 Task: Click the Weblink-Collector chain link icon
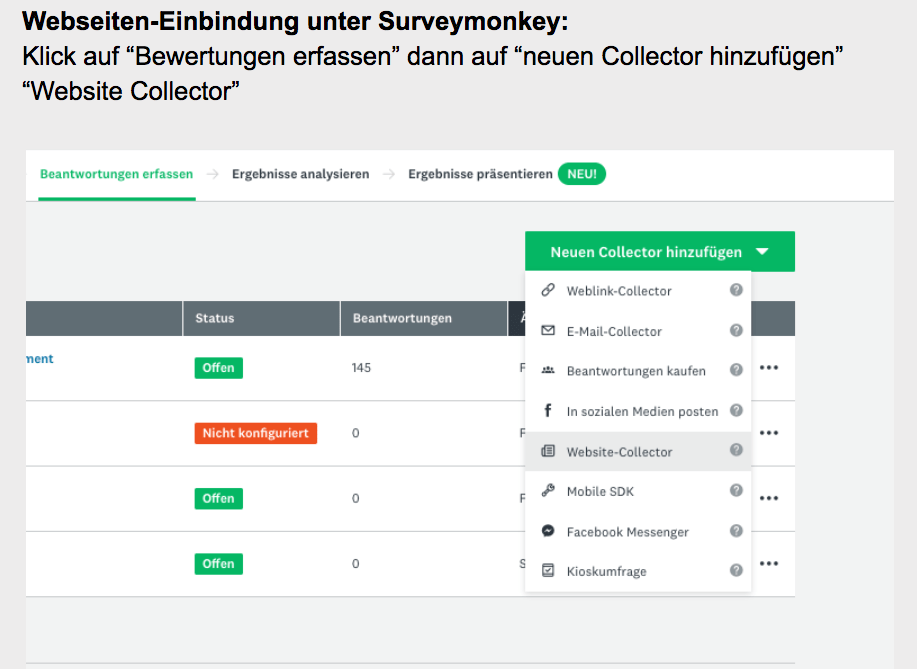[x=547, y=291]
